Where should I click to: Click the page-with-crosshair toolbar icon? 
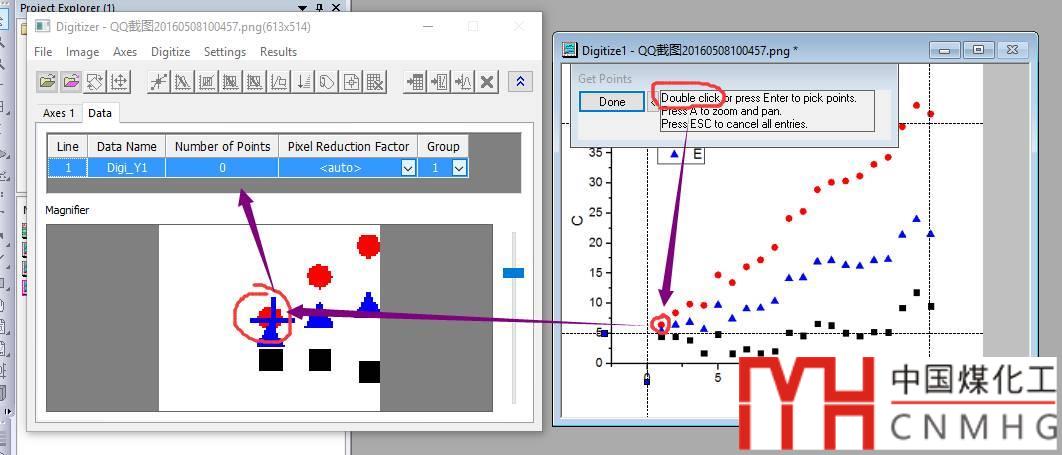(x=352, y=82)
